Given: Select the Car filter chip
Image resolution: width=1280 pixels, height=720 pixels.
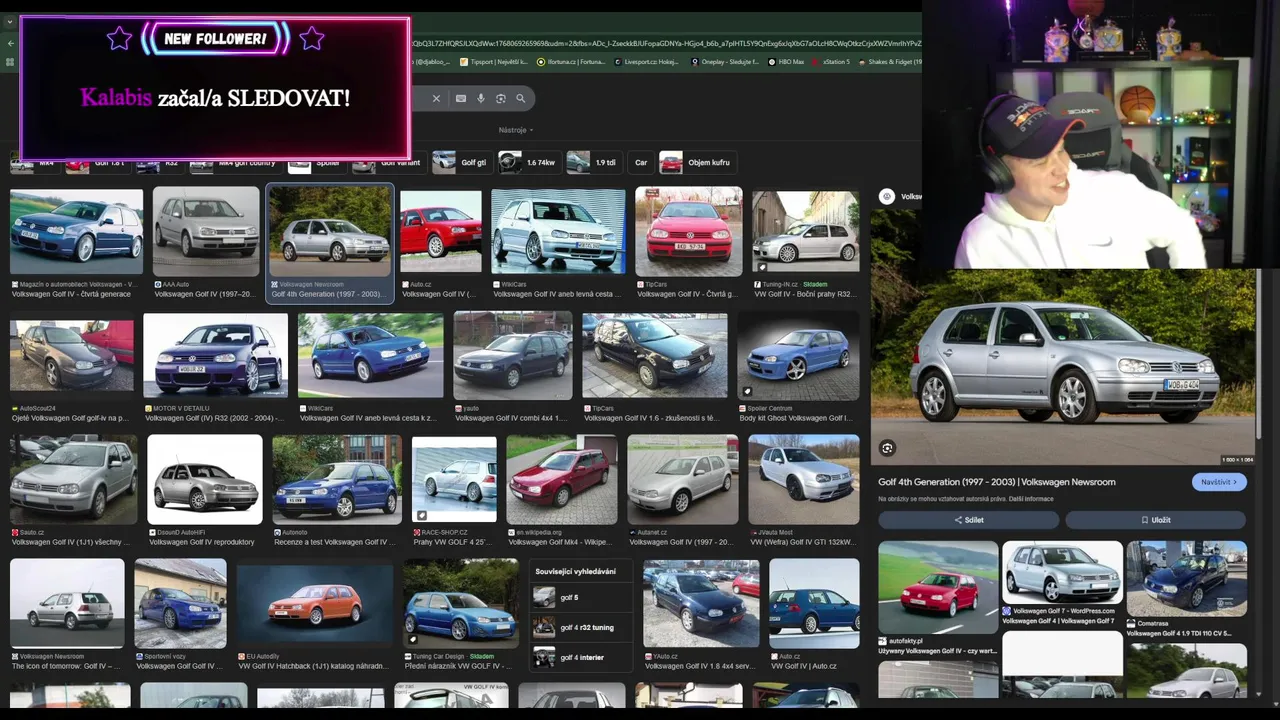Looking at the screenshot, I should 641,162.
